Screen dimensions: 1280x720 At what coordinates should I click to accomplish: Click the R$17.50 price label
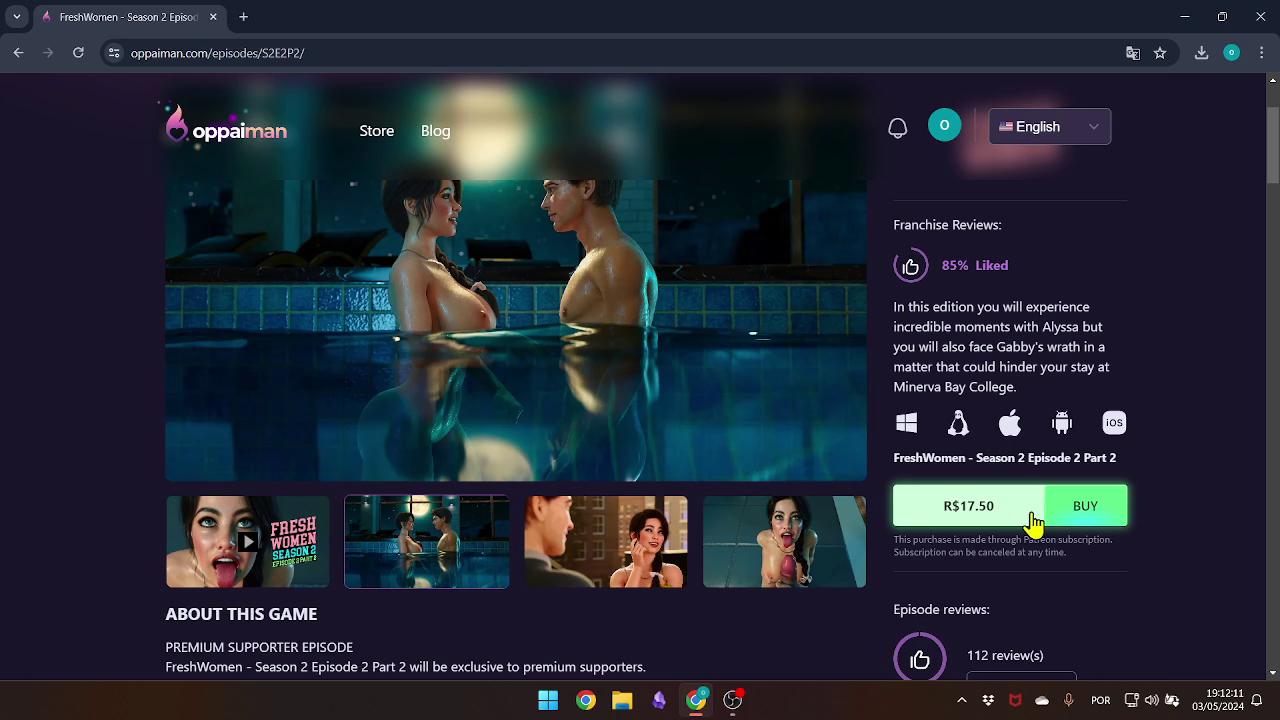coord(969,506)
